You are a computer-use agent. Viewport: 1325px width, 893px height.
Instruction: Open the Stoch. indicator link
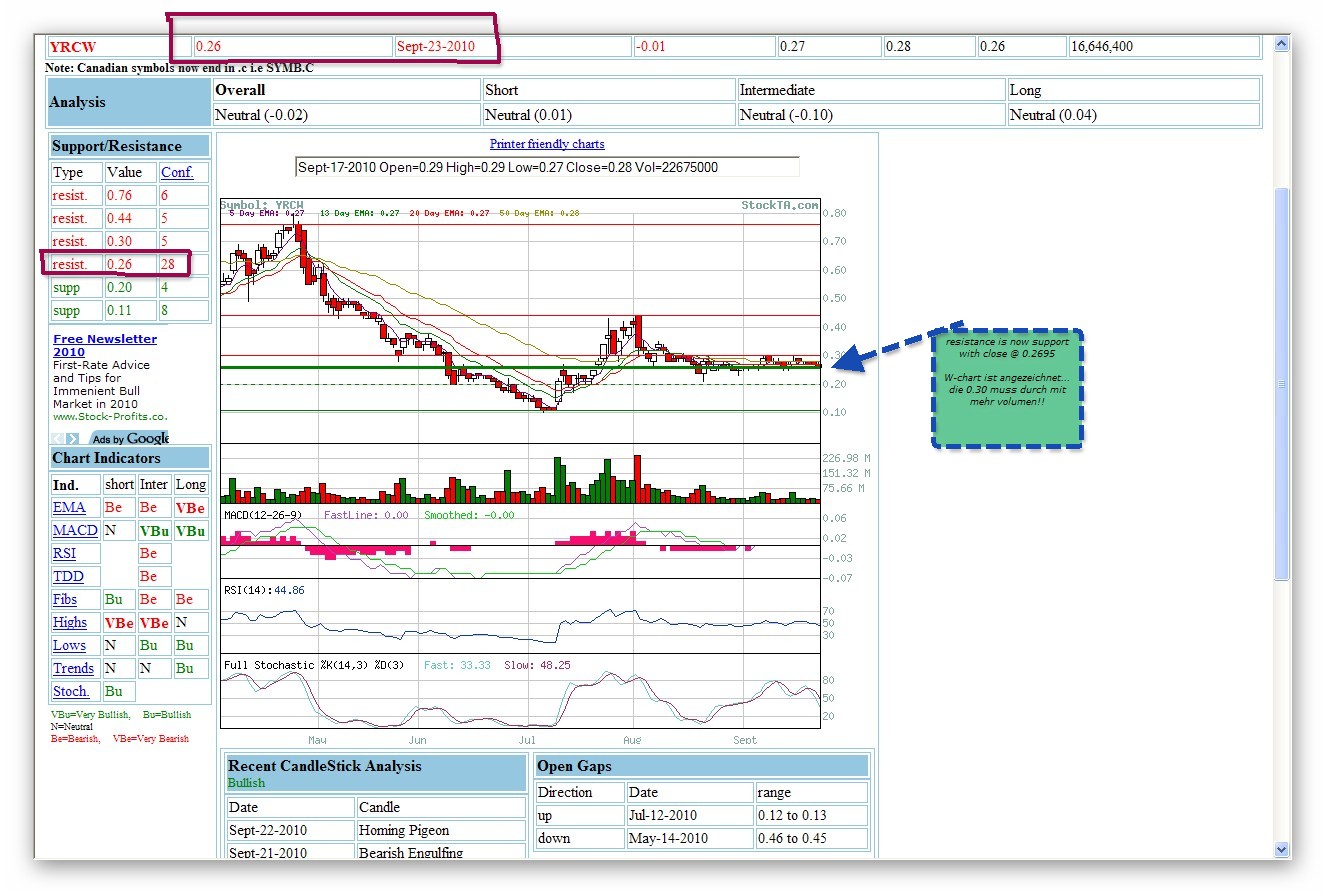pyautogui.click(x=71, y=691)
